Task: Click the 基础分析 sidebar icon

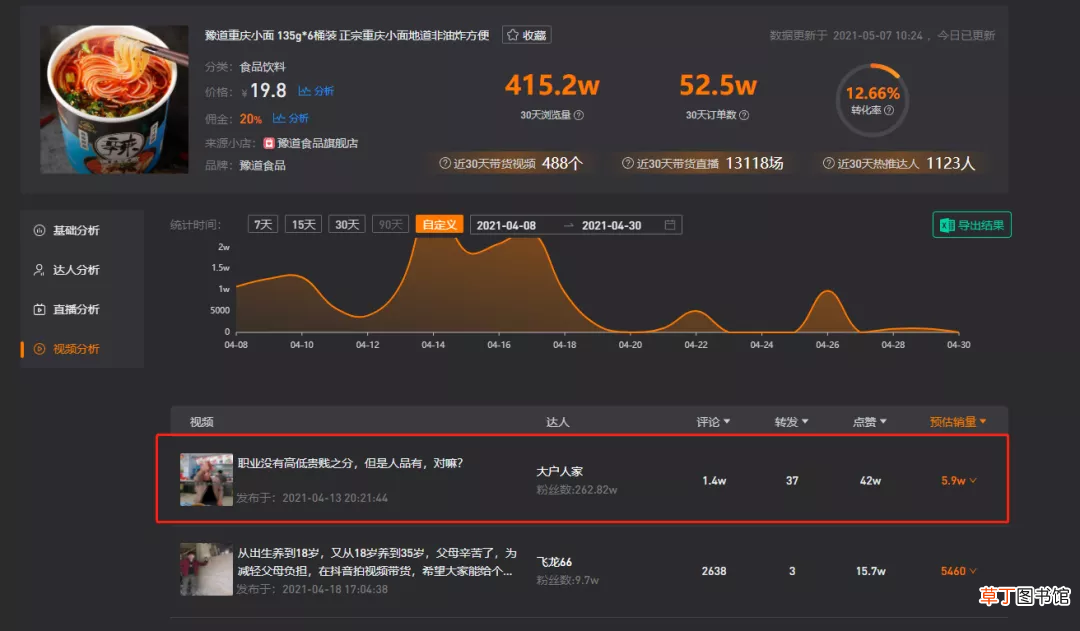Action: tap(39, 230)
